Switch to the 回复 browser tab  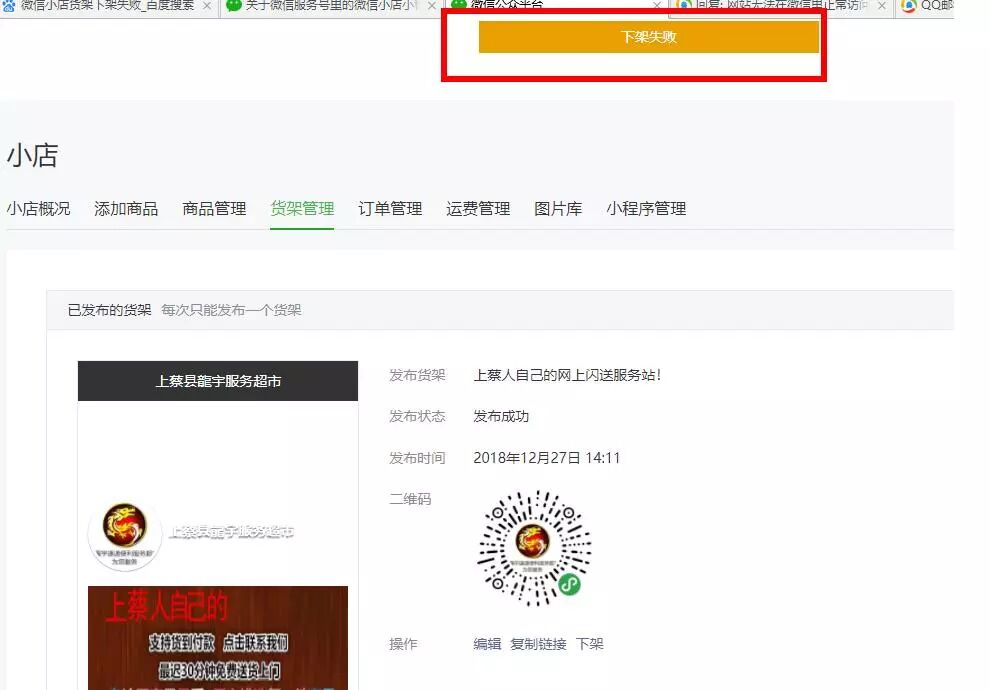(x=782, y=6)
